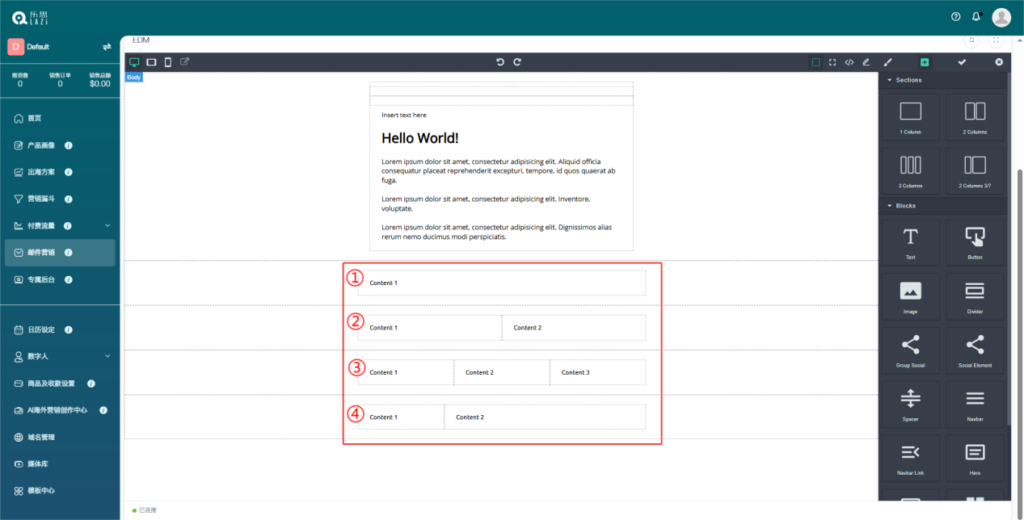Toggle the green blocks panel button
The height and width of the screenshot is (520, 1024).
[925, 62]
